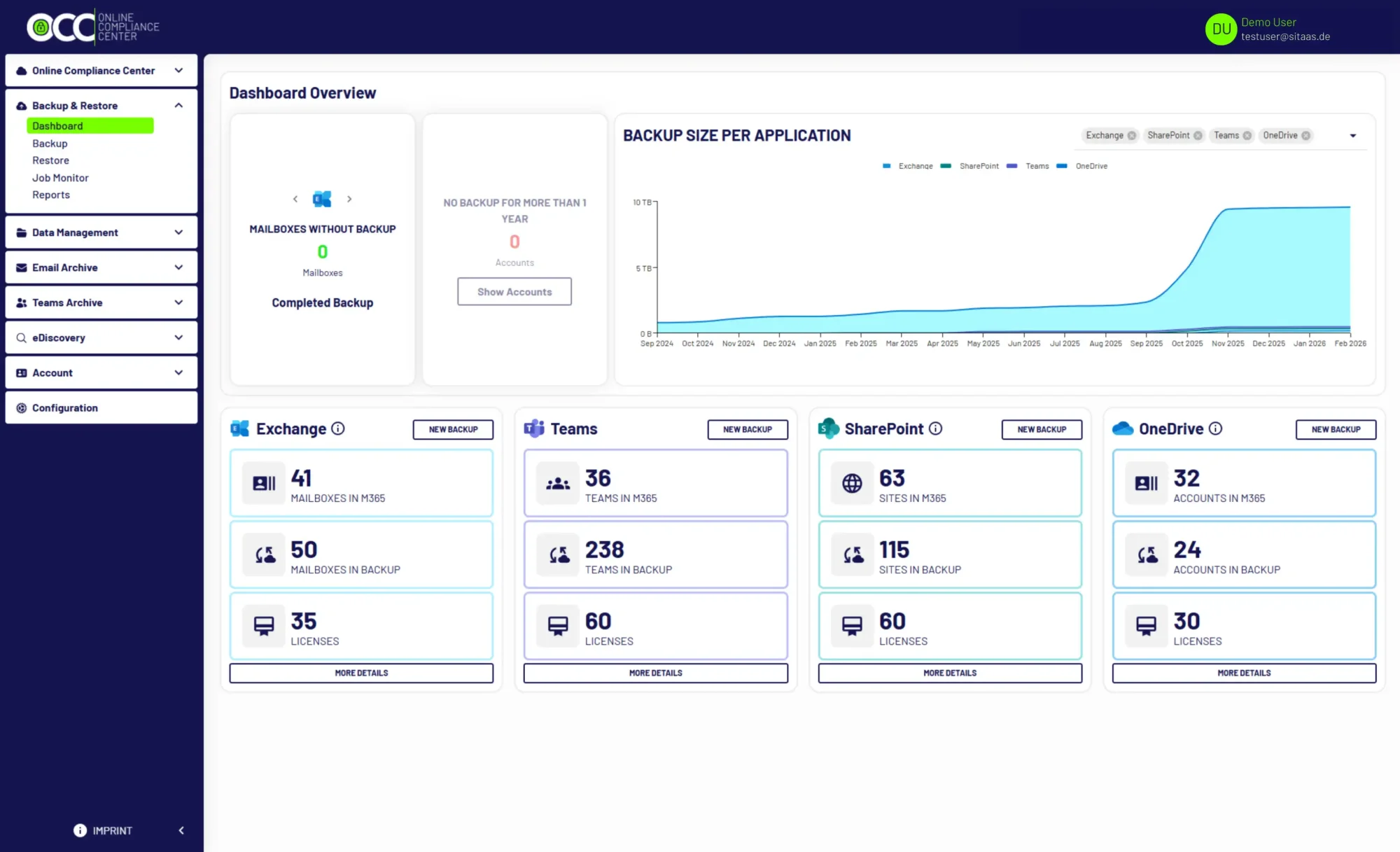Remove Exchange chip from chart filter
The image size is (1400, 852).
[1132, 136]
